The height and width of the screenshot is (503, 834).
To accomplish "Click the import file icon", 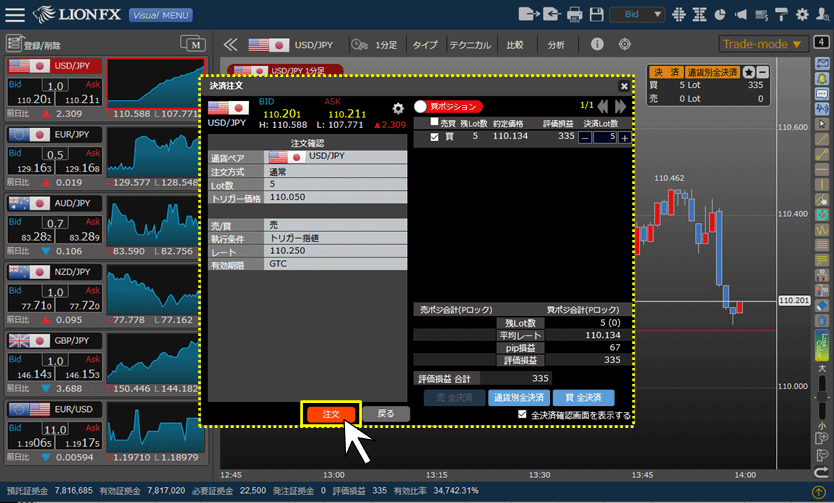I will 551,14.
